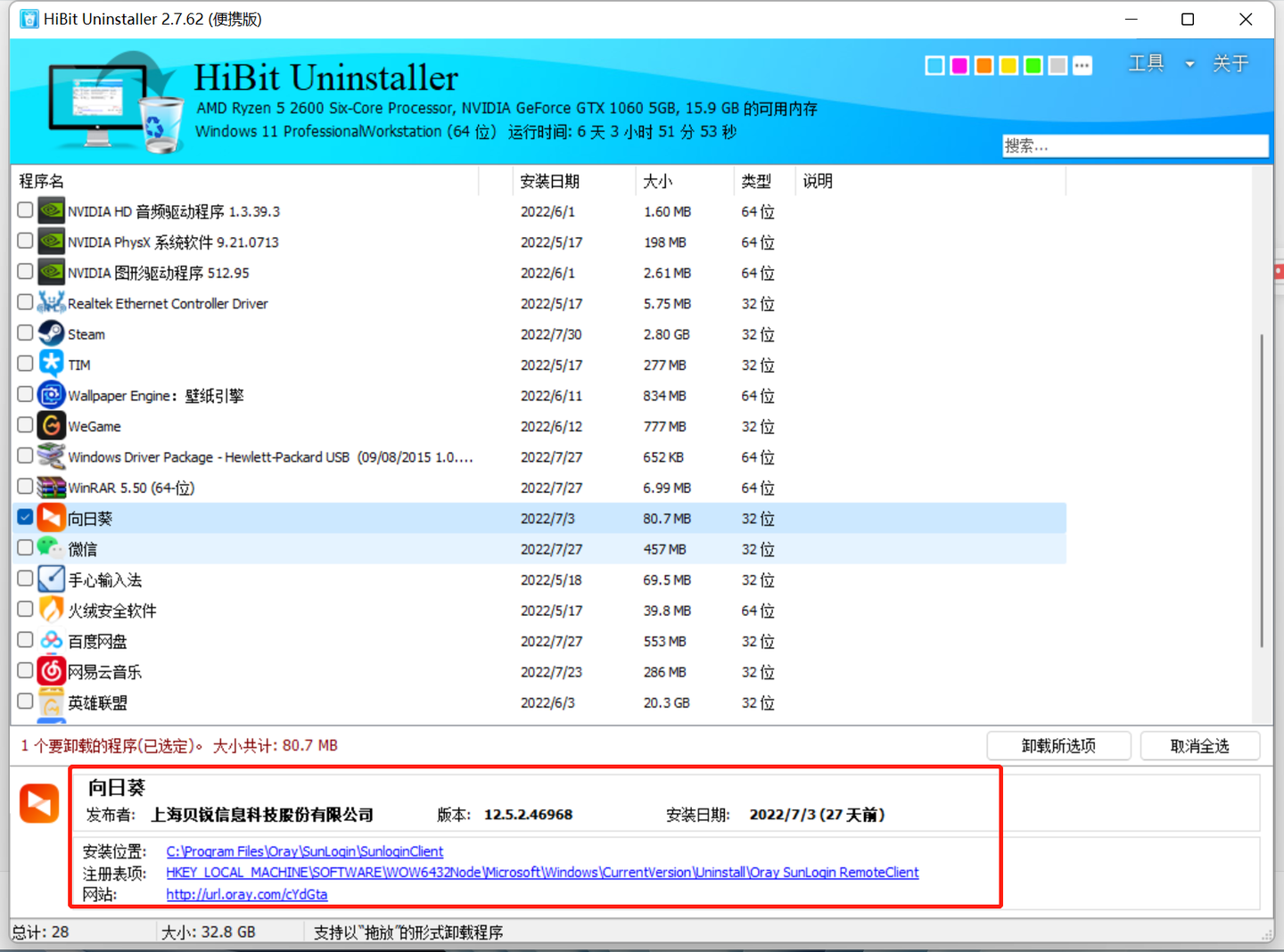The width and height of the screenshot is (1284, 952).
Task: Select the 向日葵 icon in the details panel
Action: (38, 802)
